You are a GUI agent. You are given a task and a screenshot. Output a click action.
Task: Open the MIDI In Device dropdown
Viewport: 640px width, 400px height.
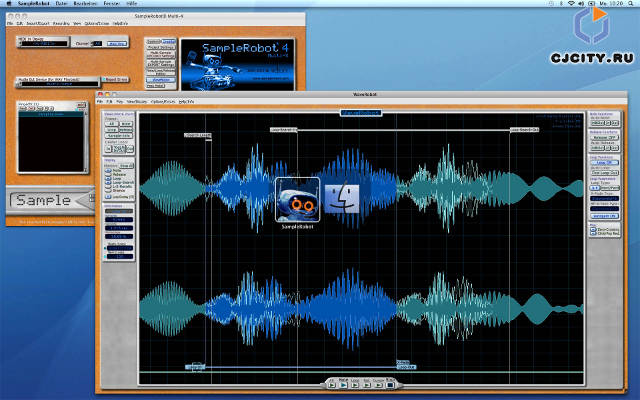(x=44, y=44)
